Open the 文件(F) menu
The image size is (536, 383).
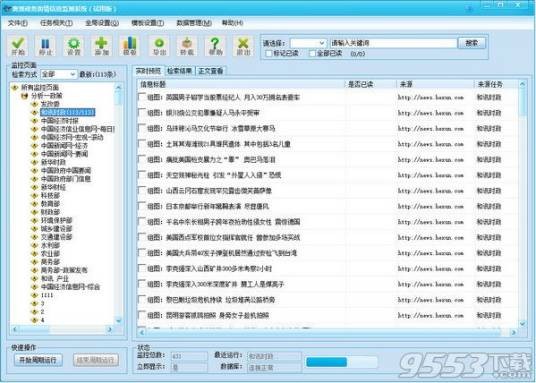click(x=18, y=23)
